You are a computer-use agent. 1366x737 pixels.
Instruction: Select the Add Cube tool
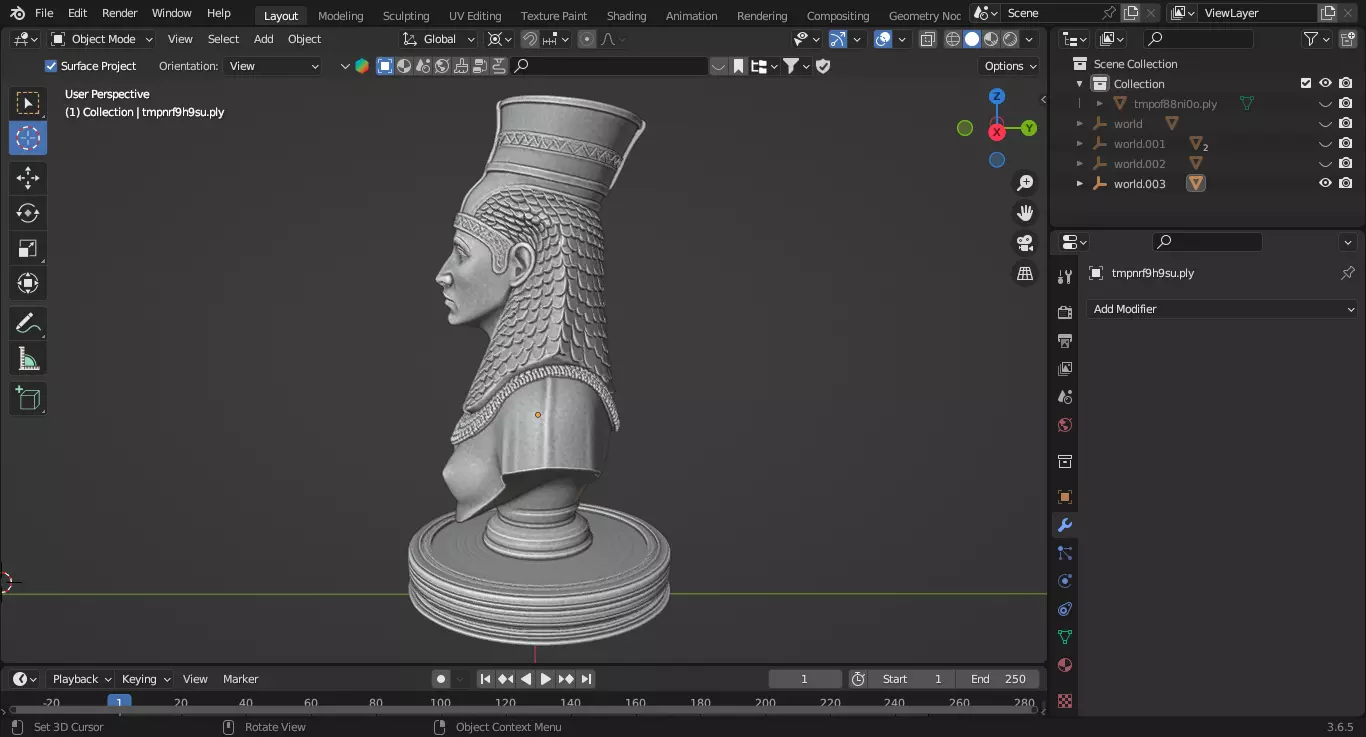click(28, 398)
